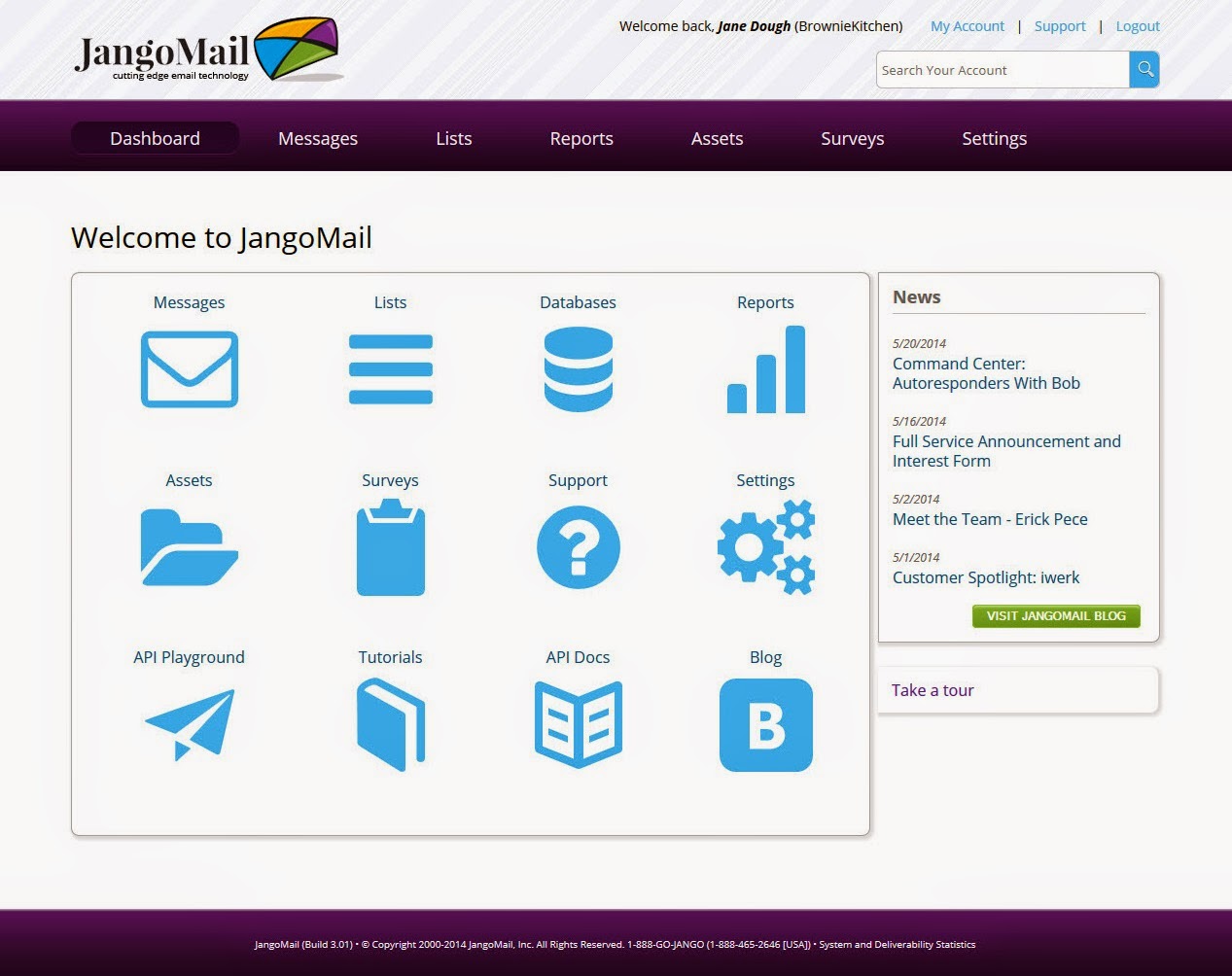The image size is (1232, 976).
Task: Click the Reports label above bar chart
Action: [x=766, y=302]
